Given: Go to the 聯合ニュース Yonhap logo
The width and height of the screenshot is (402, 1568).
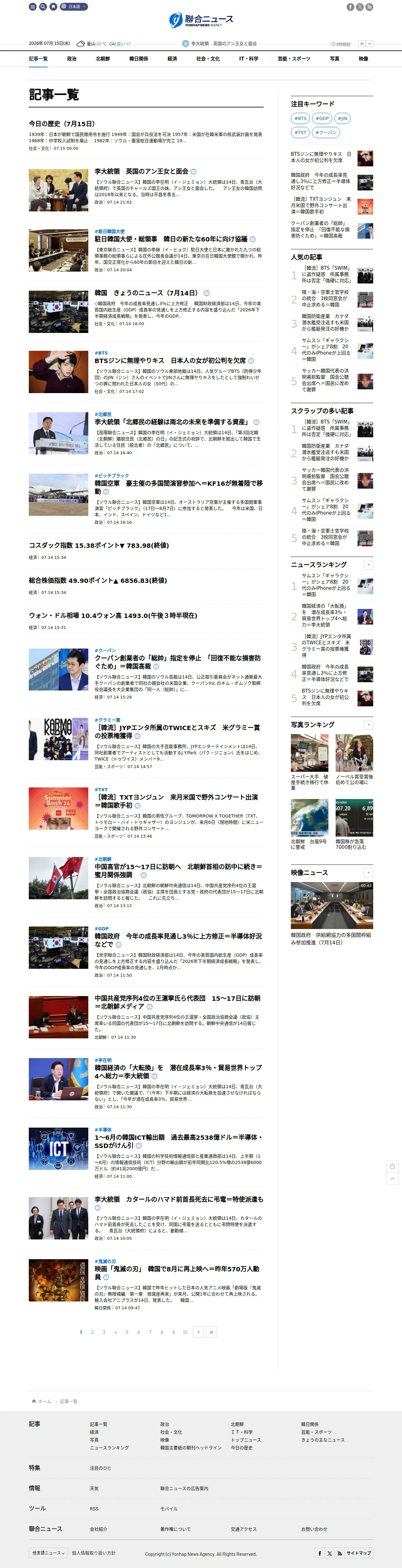Looking at the screenshot, I should point(201,20).
